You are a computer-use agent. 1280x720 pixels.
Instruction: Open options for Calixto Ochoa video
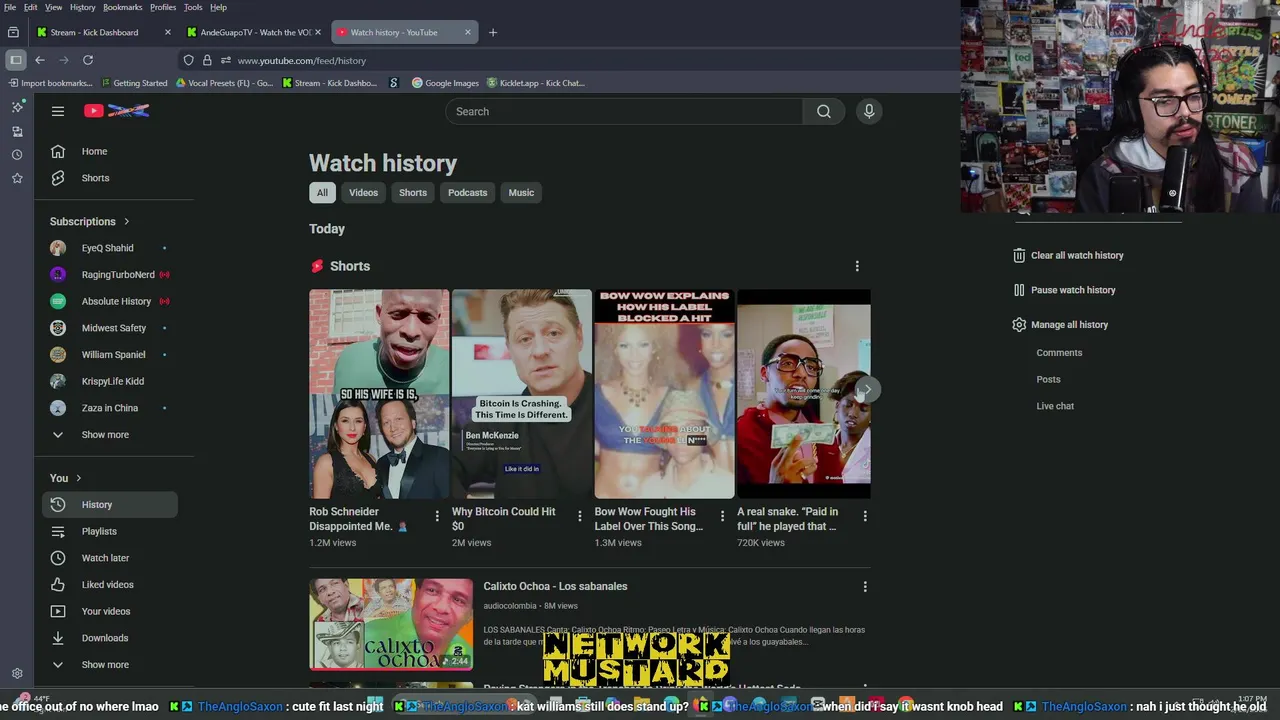coord(865,587)
